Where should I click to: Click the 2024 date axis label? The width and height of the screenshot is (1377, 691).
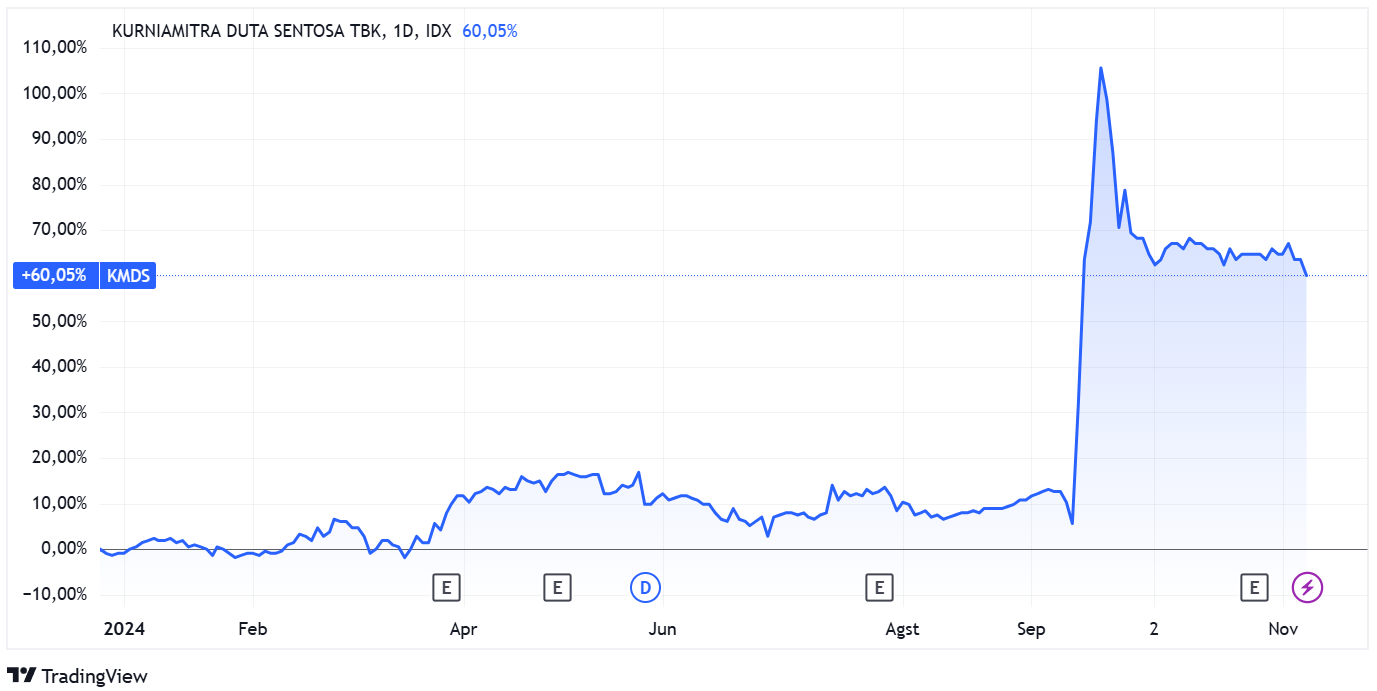tap(125, 629)
